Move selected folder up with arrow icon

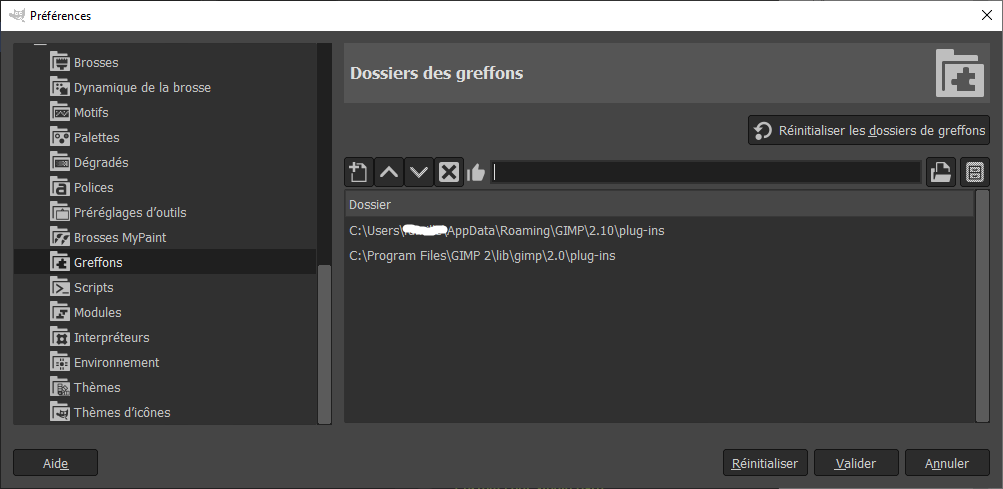tap(389, 172)
